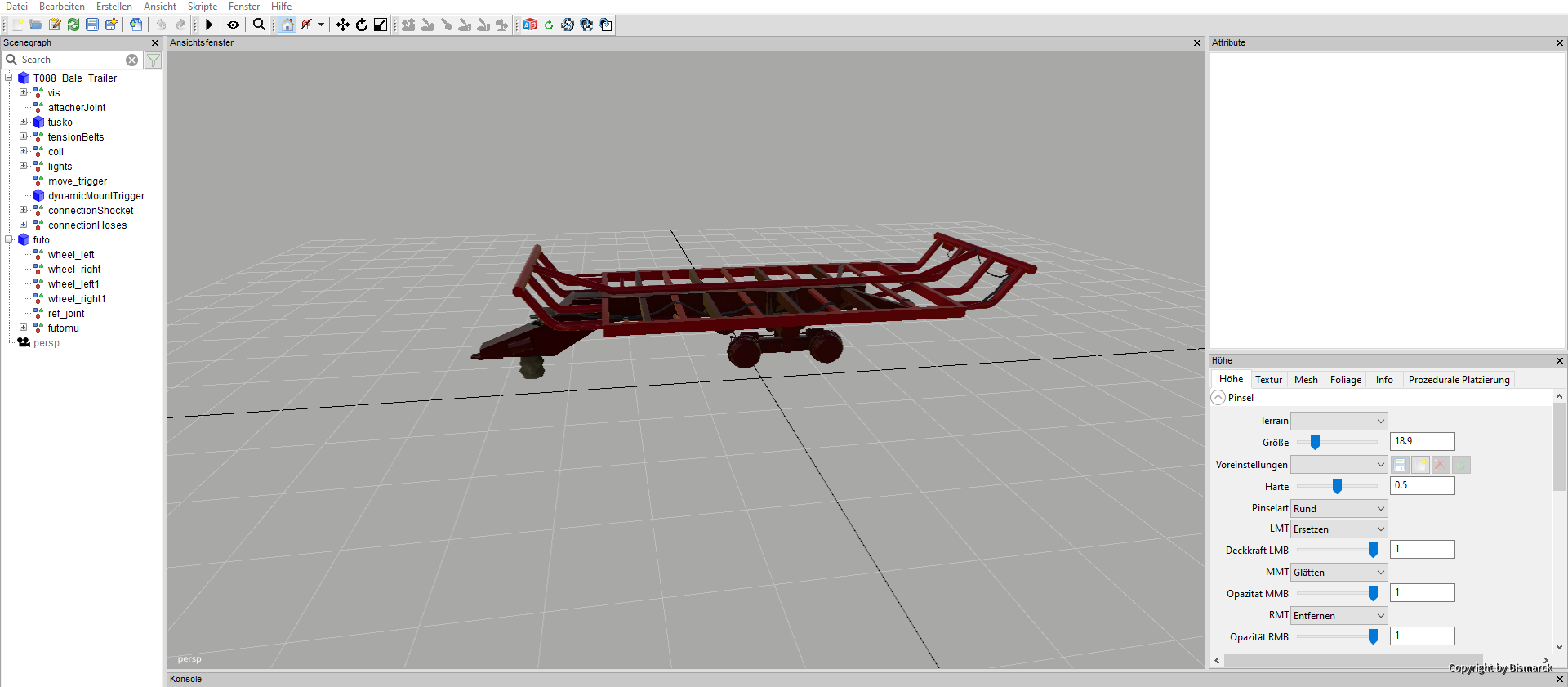
Task: Collapse the Pinsel section
Action: [x=1218, y=398]
